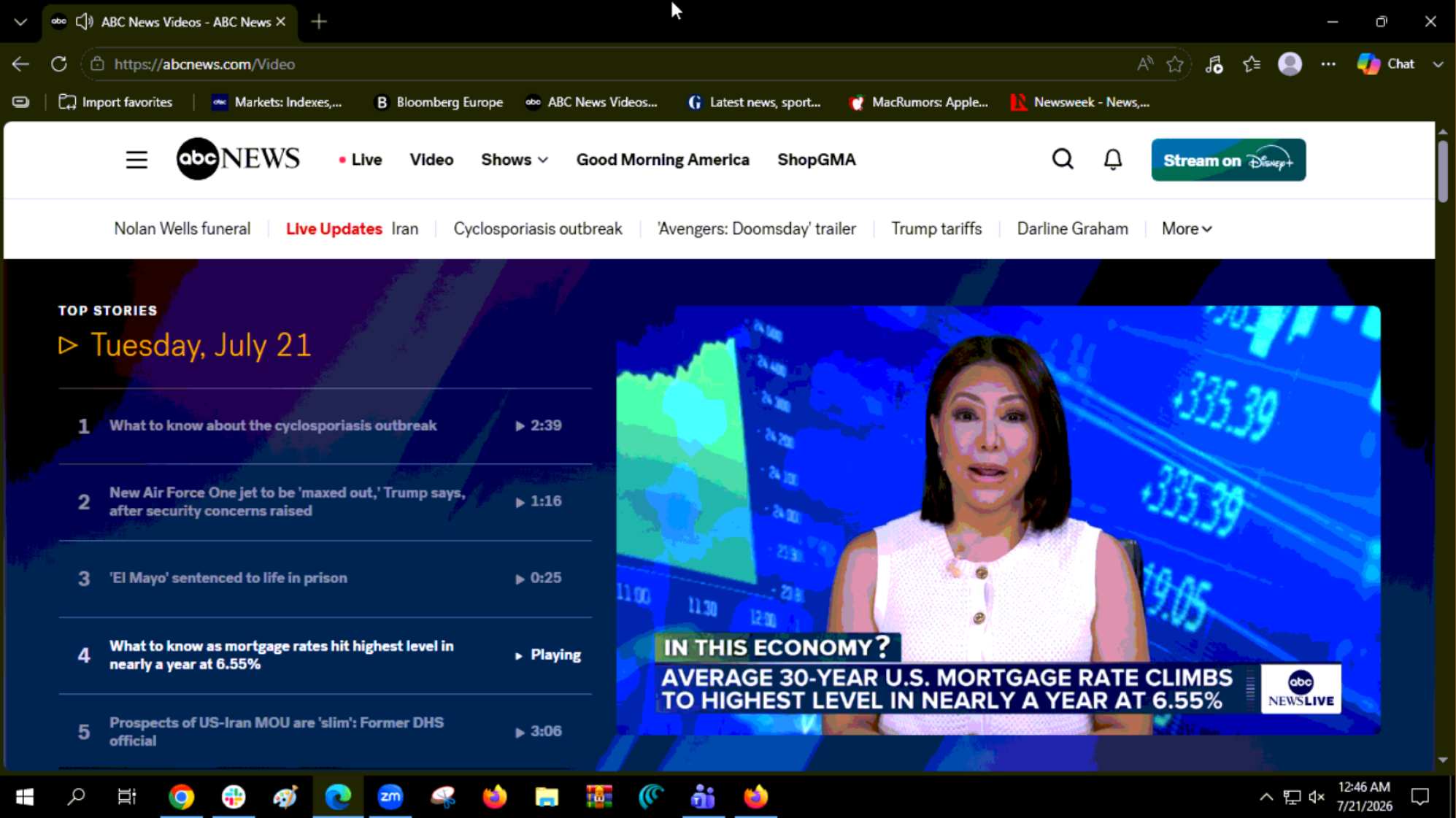Viewport: 1456px width, 818px height.
Task: Open Windows taskbar search
Action: coord(76,797)
